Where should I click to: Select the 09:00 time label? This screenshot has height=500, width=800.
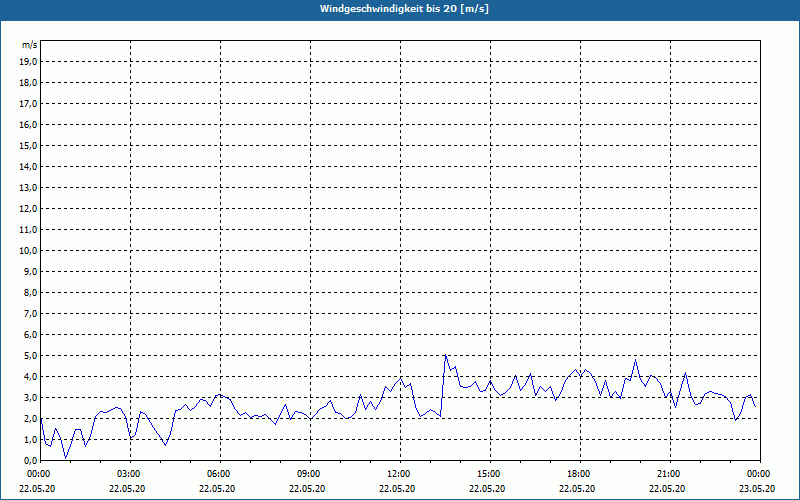point(311,474)
